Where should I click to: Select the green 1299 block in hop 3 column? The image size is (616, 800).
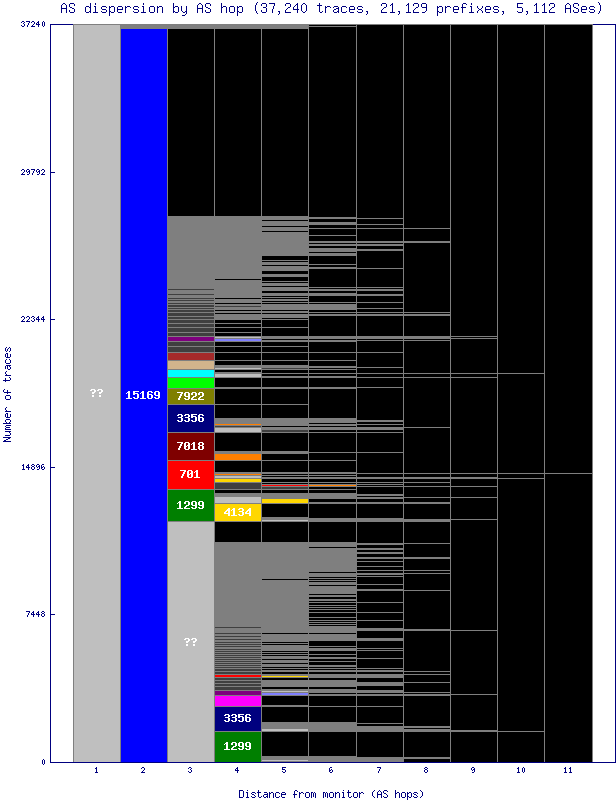(190, 505)
